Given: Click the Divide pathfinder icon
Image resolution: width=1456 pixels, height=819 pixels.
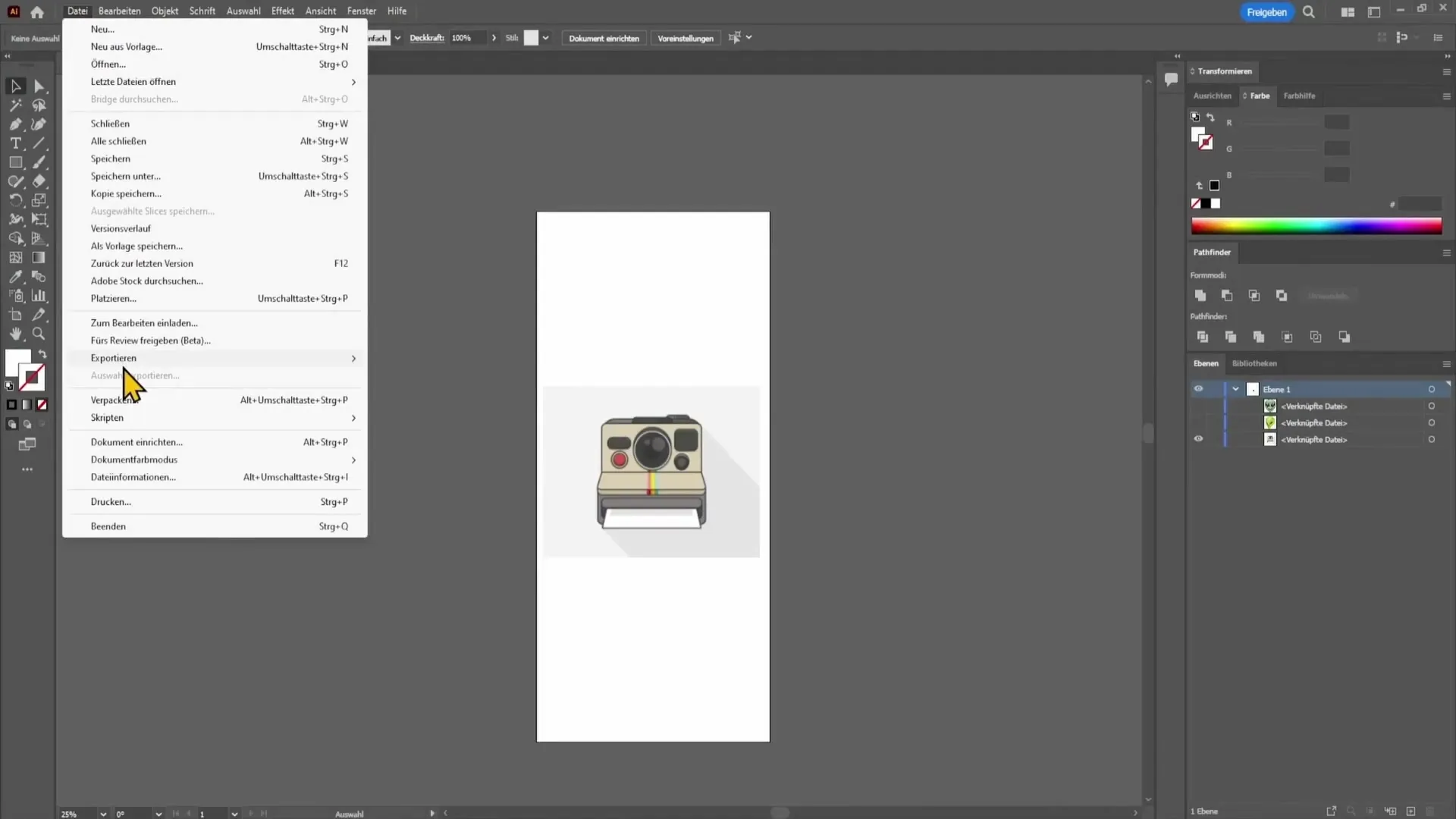Looking at the screenshot, I should pyautogui.click(x=1203, y=337).
